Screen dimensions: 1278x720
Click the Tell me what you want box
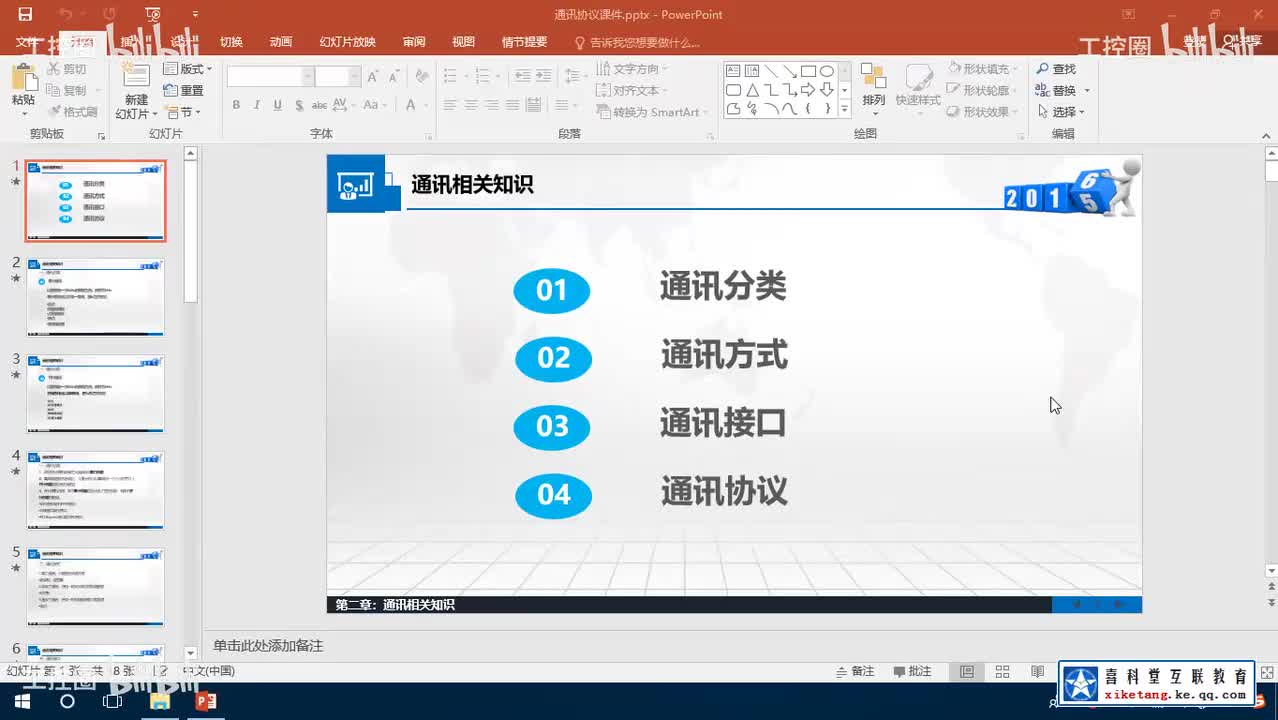[637, 43]
